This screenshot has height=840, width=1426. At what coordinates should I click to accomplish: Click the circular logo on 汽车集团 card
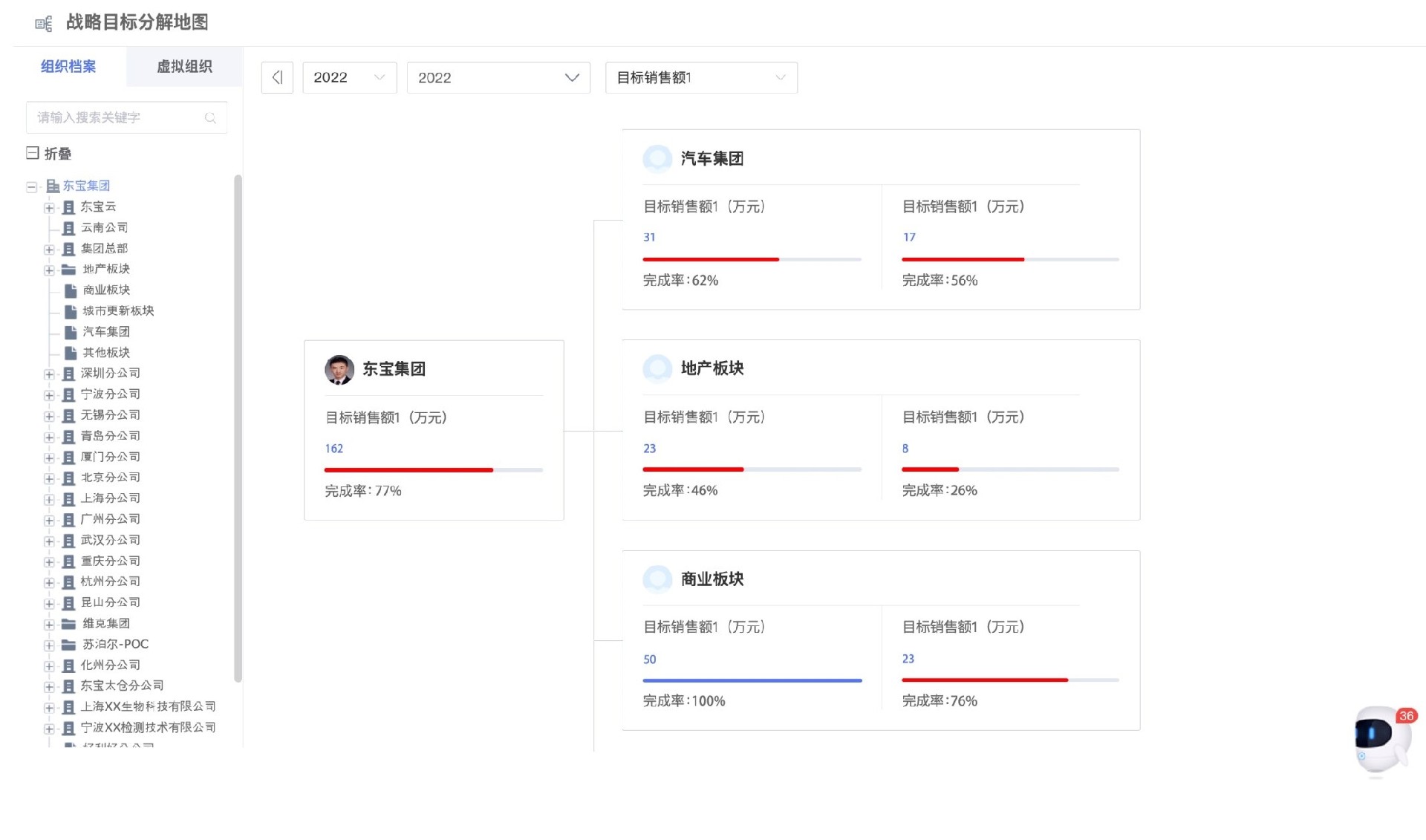click(657, 158)
